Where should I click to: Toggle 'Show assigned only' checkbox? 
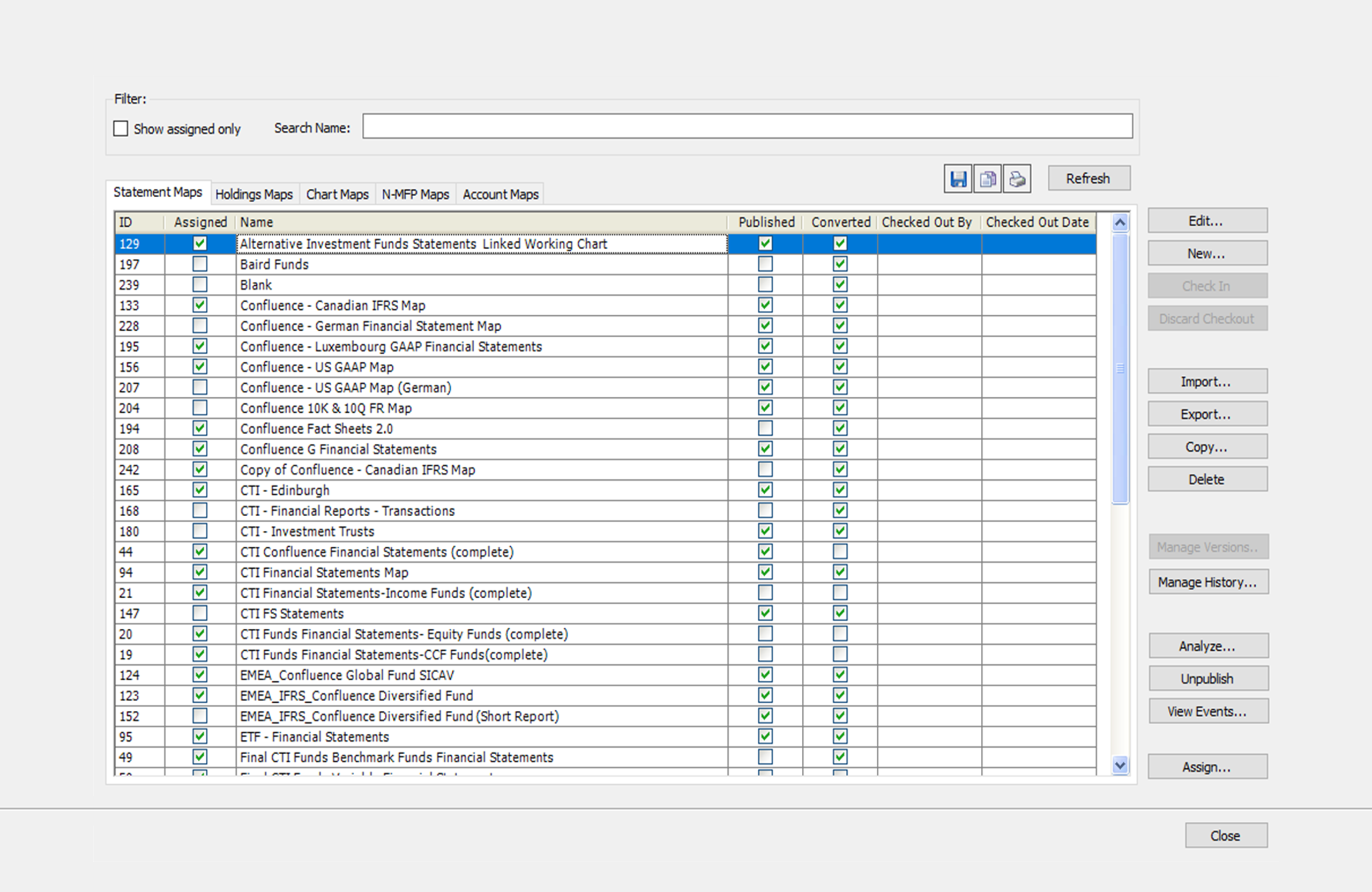click(121, 128)
